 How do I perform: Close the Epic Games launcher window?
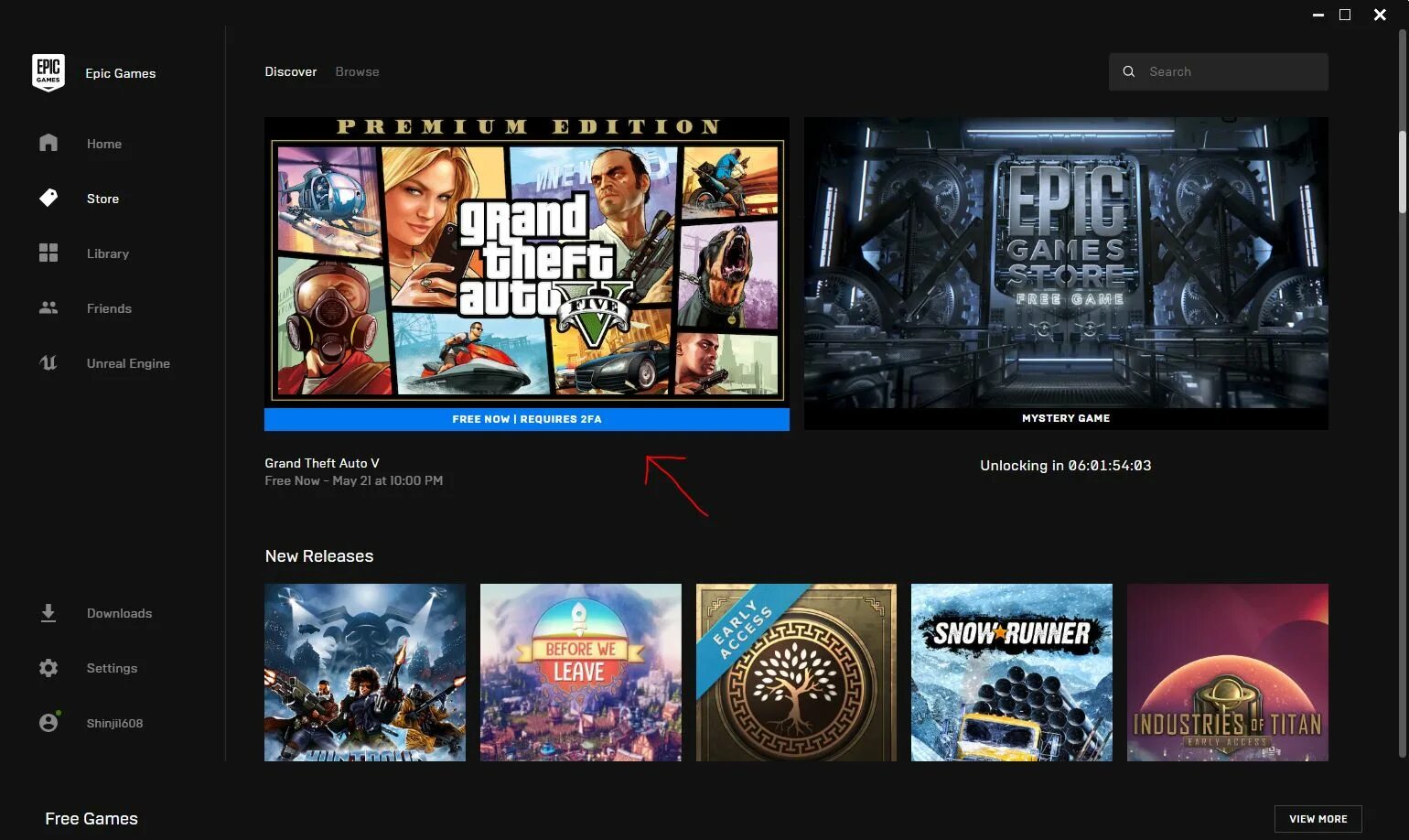[x=1380, y=15]
